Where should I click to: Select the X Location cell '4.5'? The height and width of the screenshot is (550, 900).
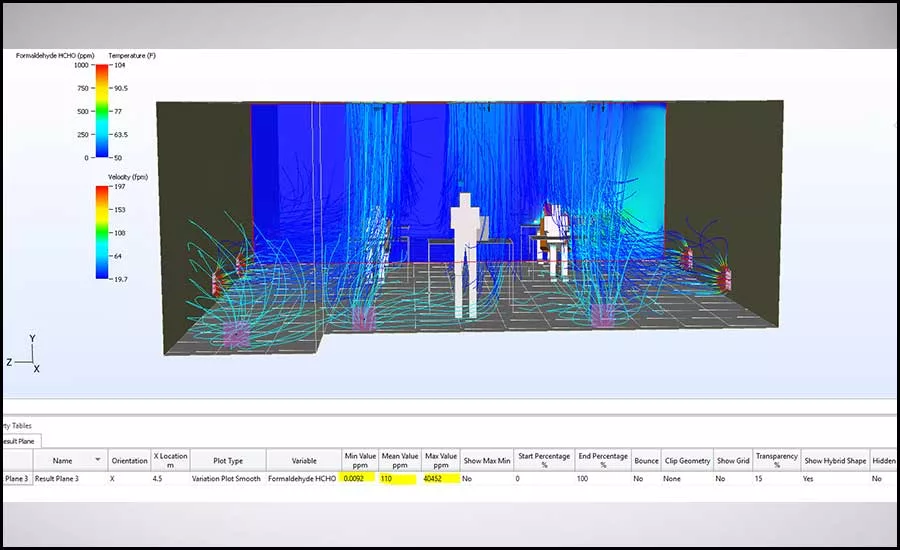pos(170,478)
